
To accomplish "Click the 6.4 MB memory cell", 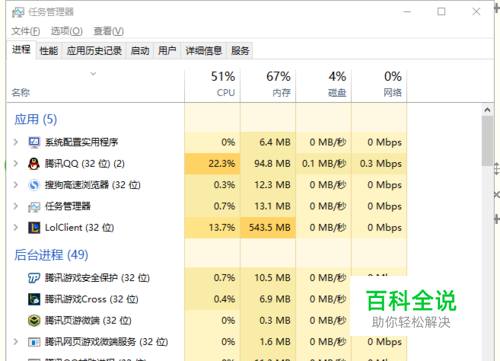I will click(x=268, y=142).
